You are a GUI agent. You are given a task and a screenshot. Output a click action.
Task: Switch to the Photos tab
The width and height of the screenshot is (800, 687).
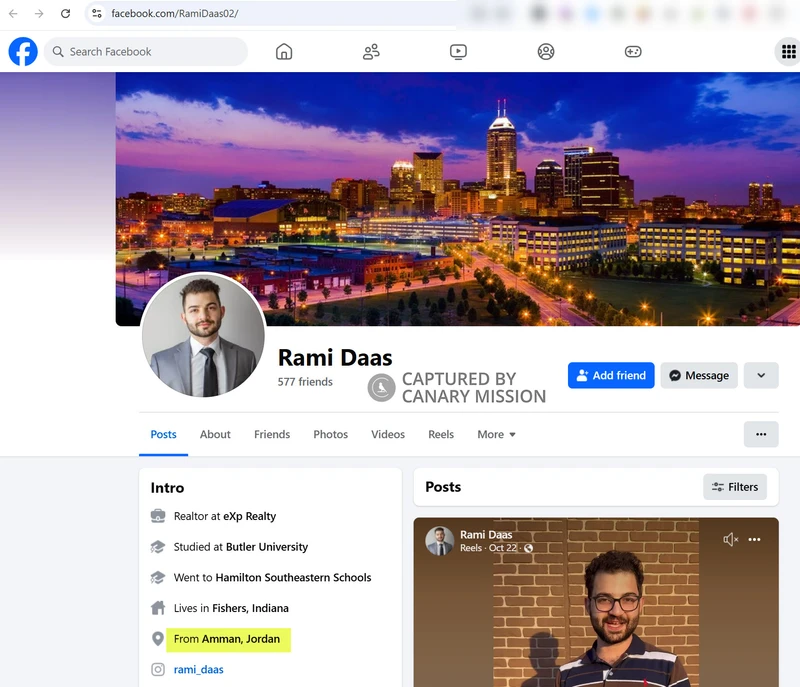tap(330, 434)
